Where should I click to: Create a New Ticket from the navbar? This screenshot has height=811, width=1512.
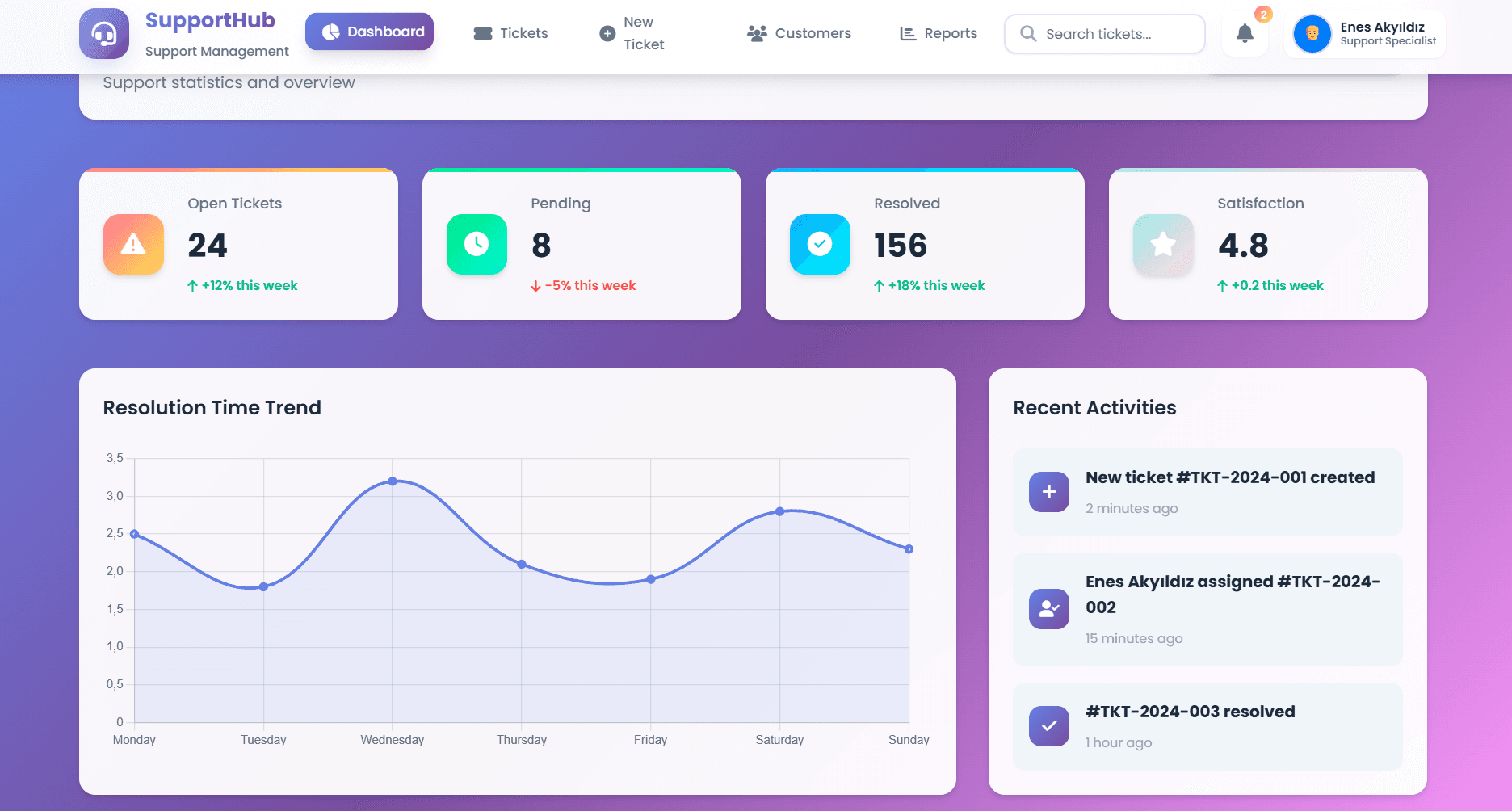[x=632, y=33]
